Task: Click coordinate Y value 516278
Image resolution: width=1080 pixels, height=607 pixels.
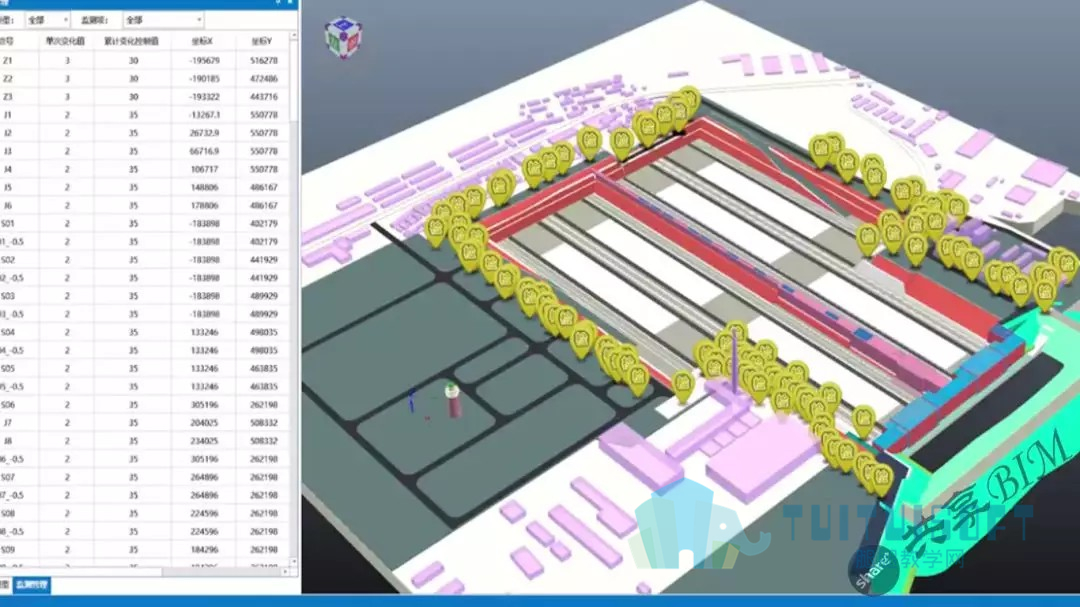Action: point(264,61)
